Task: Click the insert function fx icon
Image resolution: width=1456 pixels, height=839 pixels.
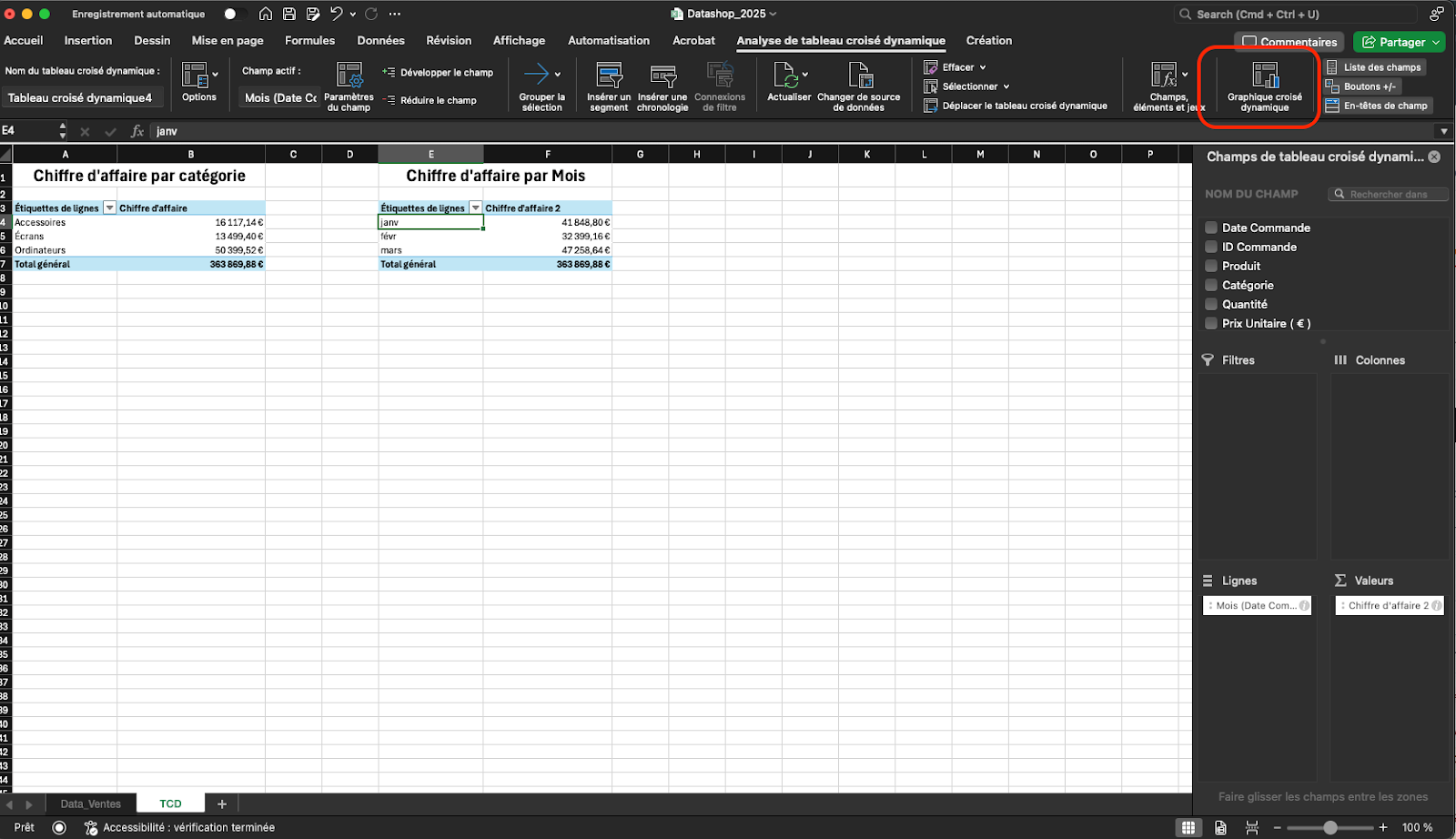Action: click(137, 131)
